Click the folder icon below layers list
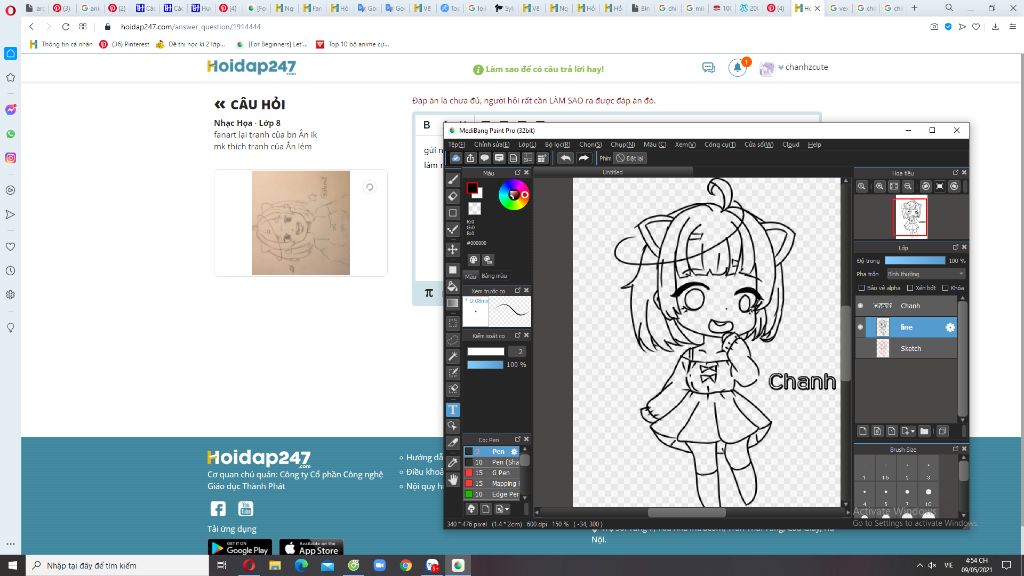 (924, 431)
